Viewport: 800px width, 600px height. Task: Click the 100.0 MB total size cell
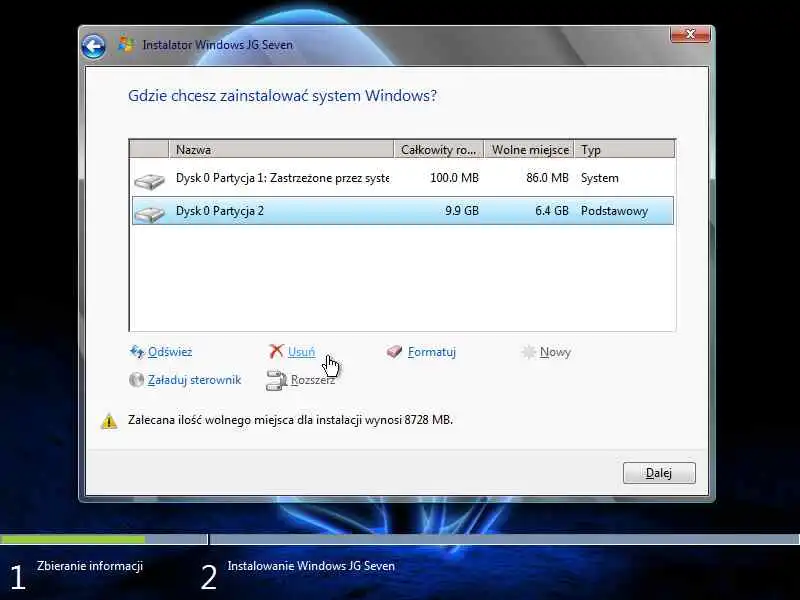(x=454, y=178)
